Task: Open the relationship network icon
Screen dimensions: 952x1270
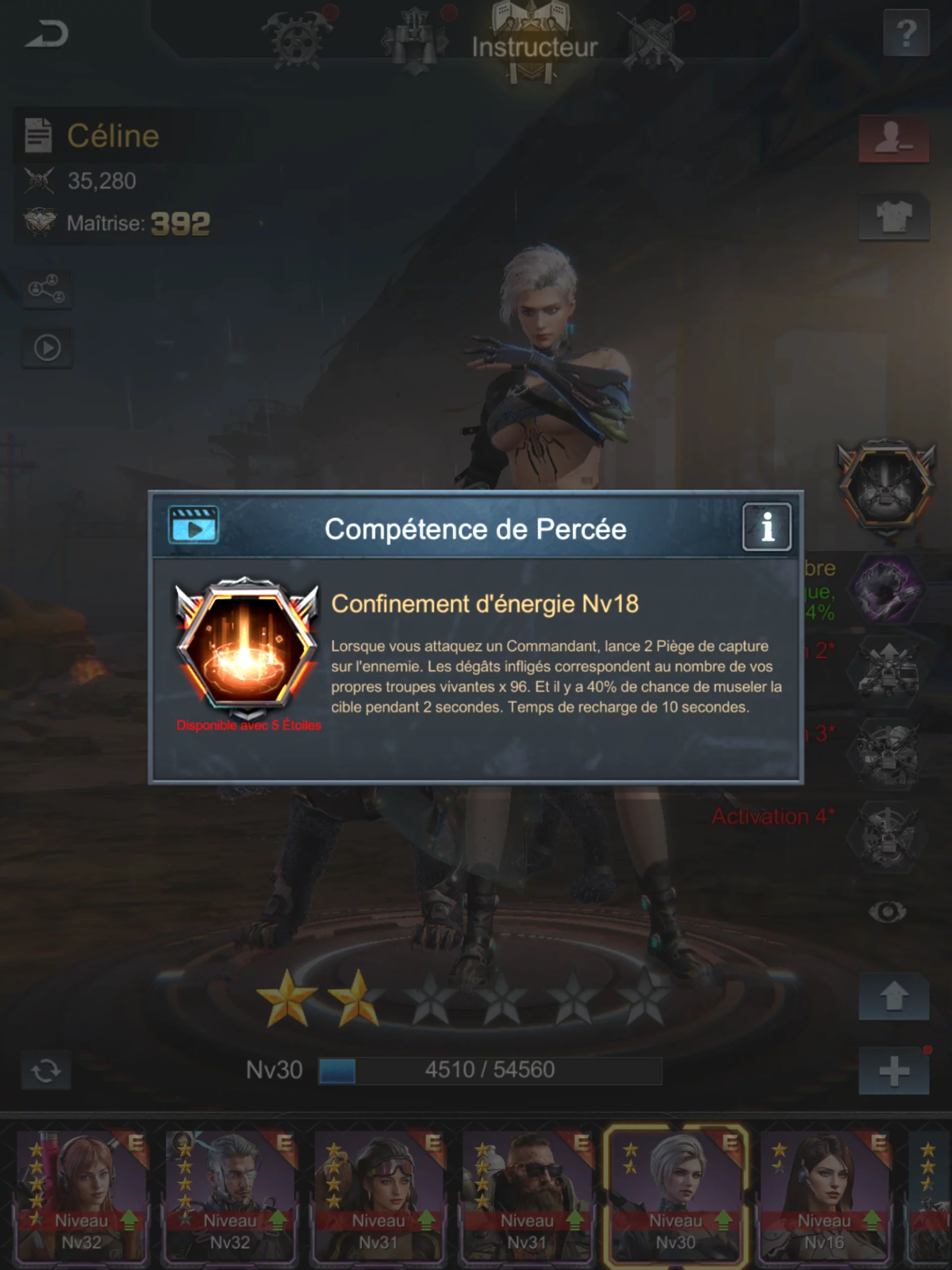Action: [x=47, y=289]
